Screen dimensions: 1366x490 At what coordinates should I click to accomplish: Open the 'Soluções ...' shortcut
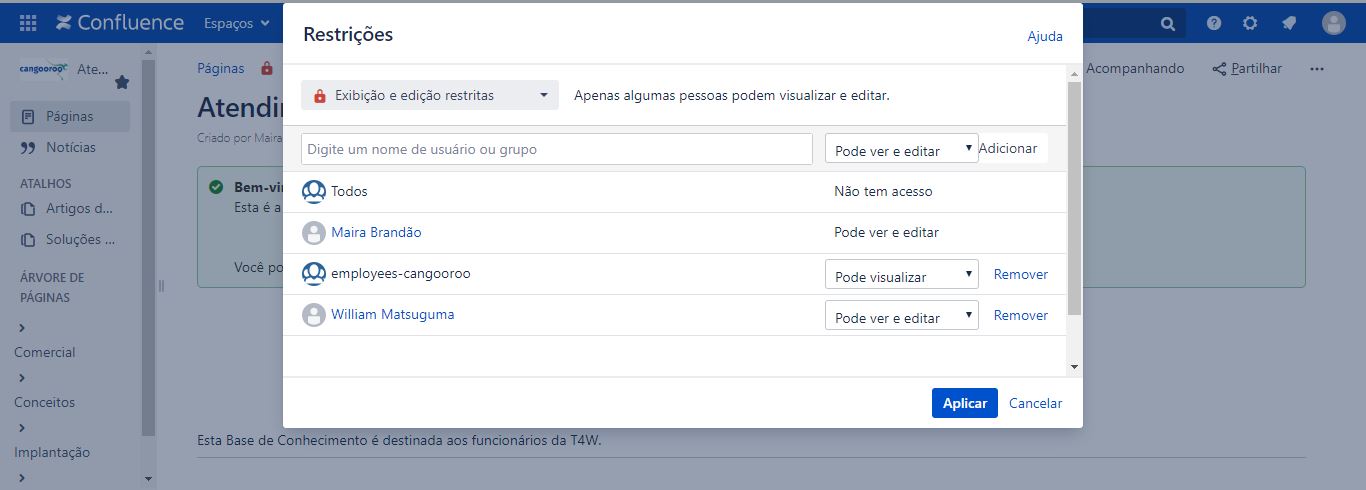click(x=70, y=240)
